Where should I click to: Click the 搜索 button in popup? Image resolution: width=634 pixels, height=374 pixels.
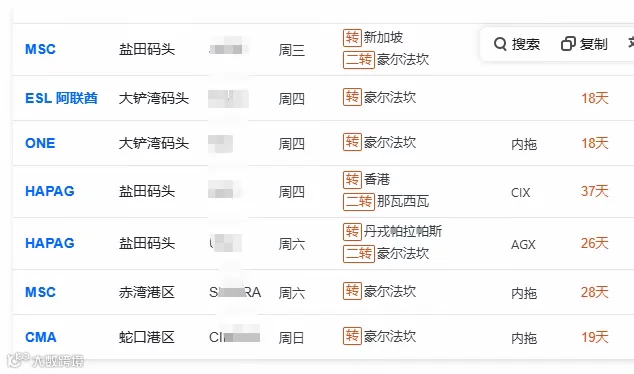[x=517, y=44]
